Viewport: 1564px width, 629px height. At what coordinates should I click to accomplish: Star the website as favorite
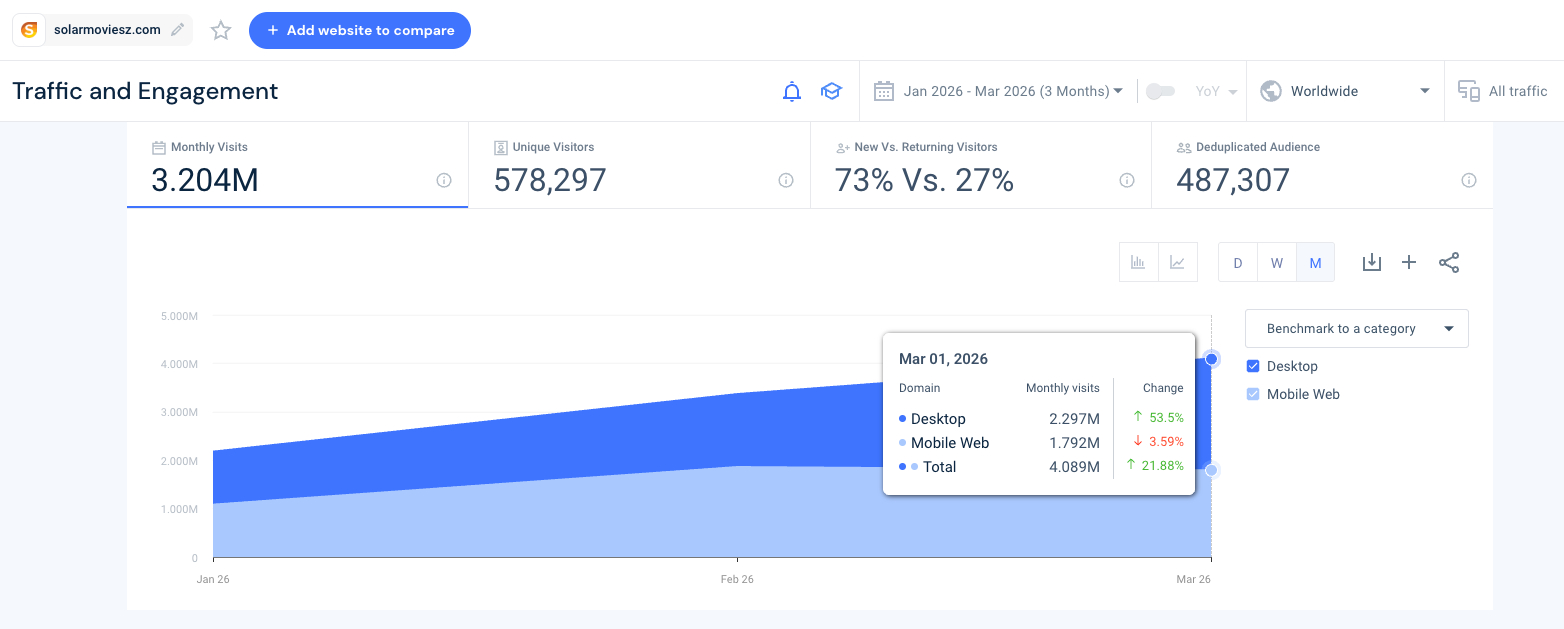(221, 31)
